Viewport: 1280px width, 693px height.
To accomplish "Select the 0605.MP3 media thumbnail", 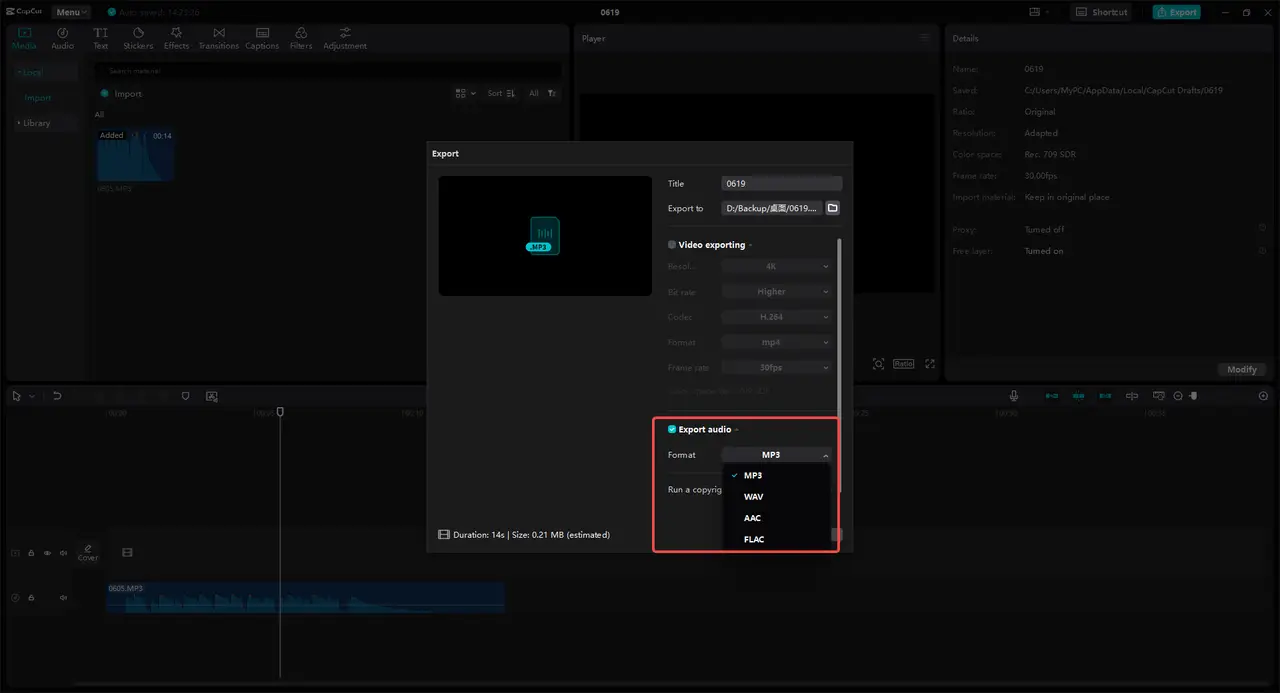I will click(x=135, y=155).
